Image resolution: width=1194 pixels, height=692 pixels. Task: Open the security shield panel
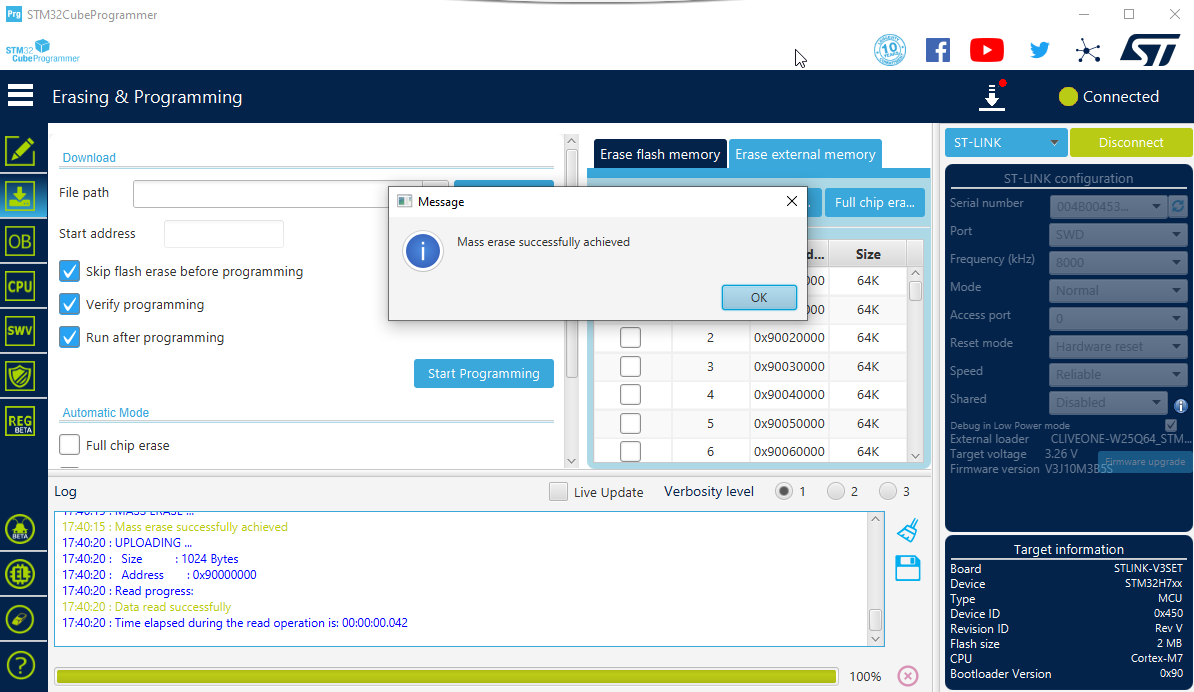click(20, 375)
